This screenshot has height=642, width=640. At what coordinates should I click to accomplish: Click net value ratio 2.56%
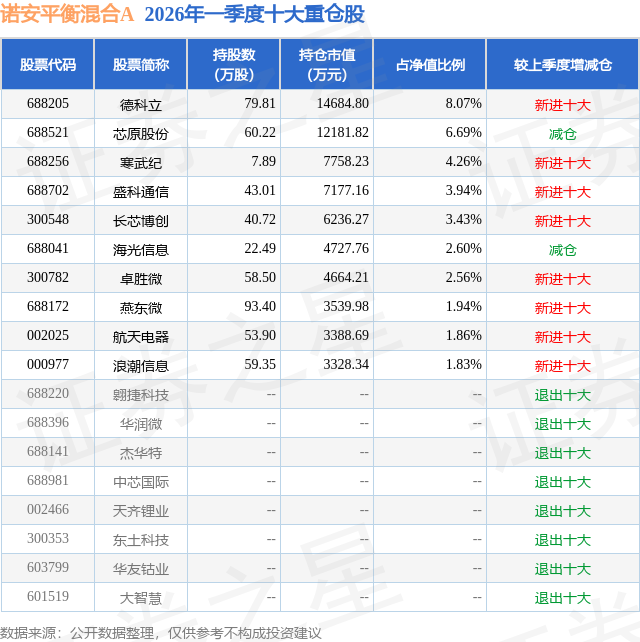coord(464,277)
